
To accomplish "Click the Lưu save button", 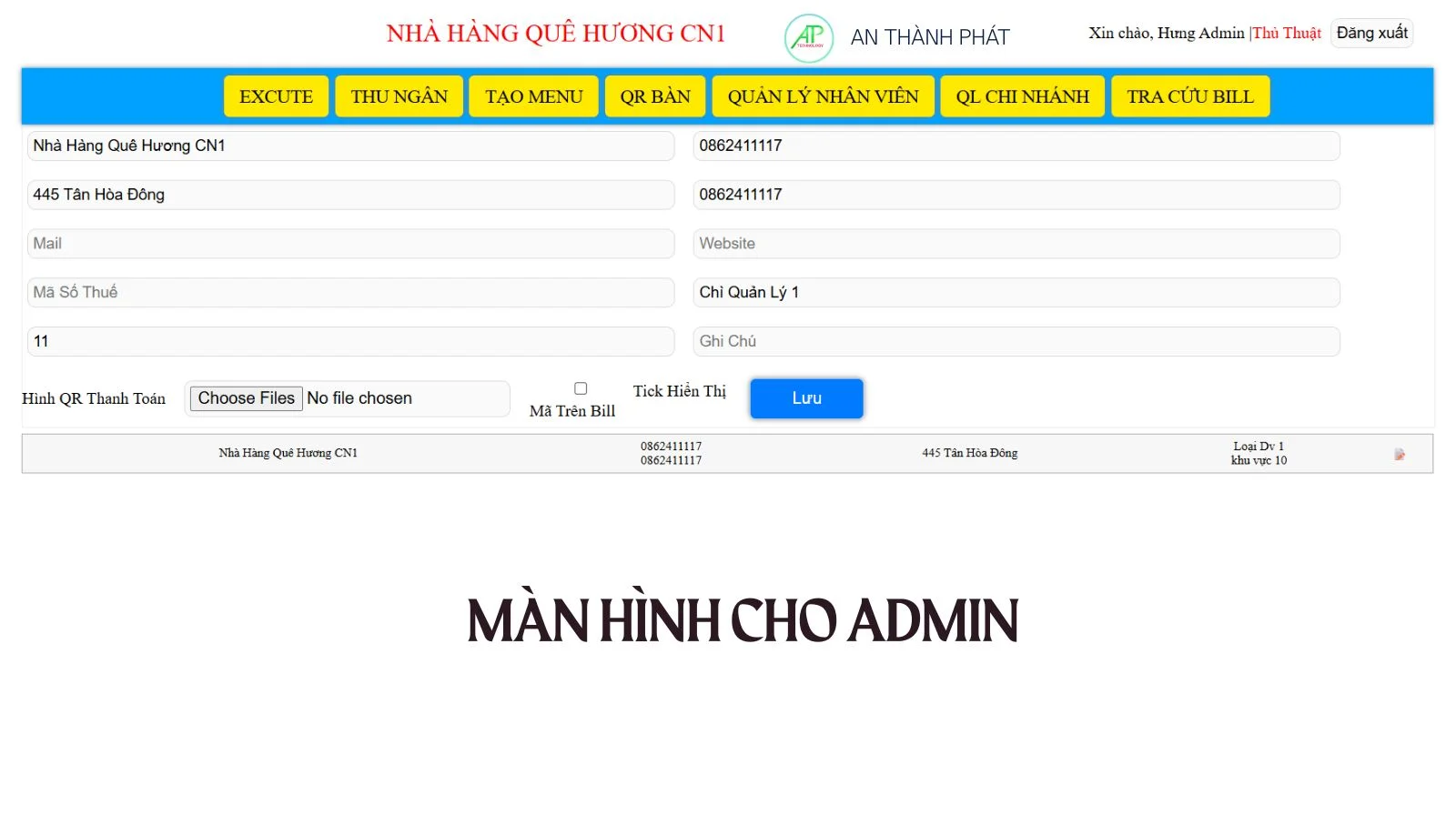I will 806,398.
